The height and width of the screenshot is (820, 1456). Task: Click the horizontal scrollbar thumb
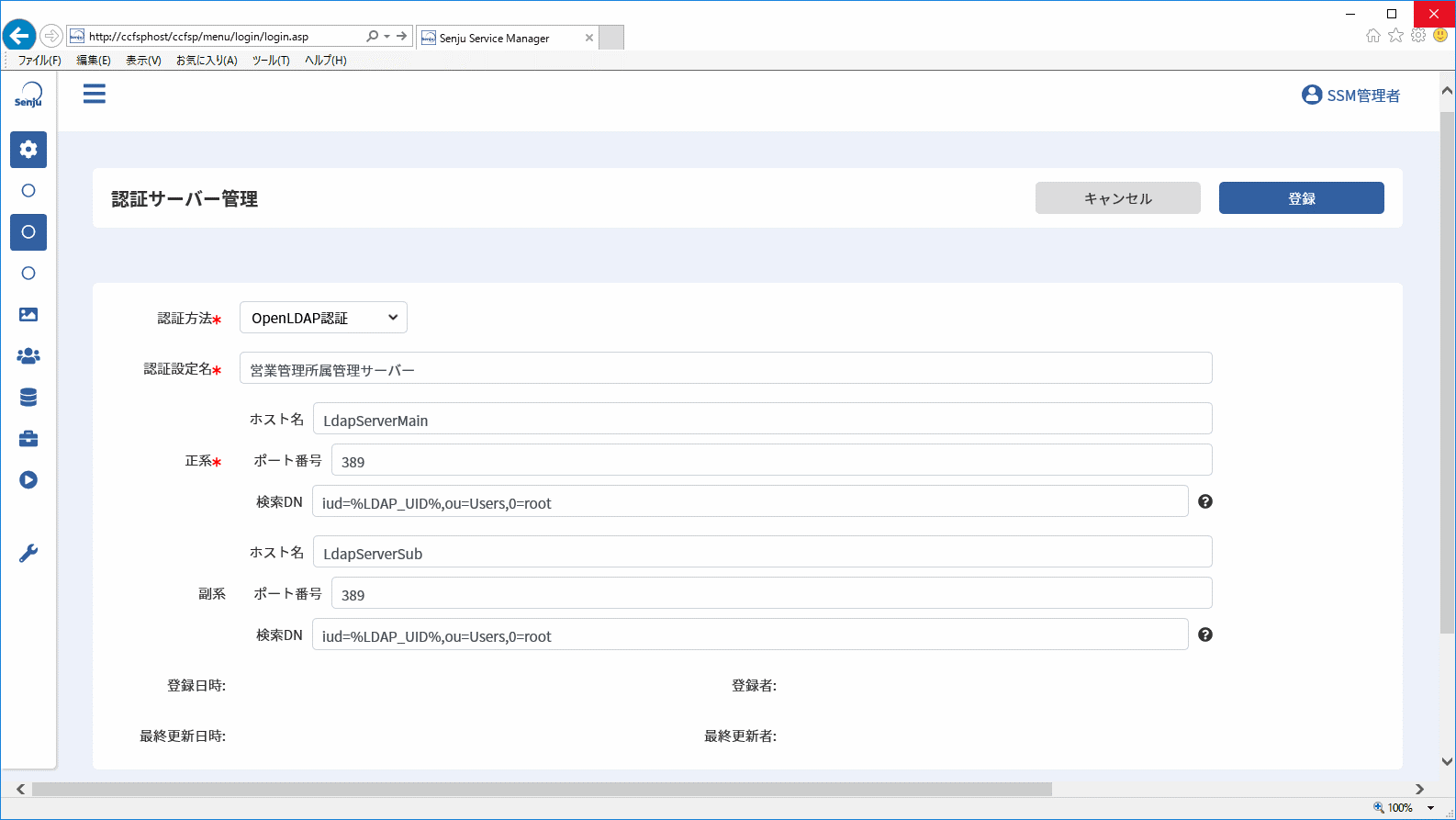[x=542, y=790]
